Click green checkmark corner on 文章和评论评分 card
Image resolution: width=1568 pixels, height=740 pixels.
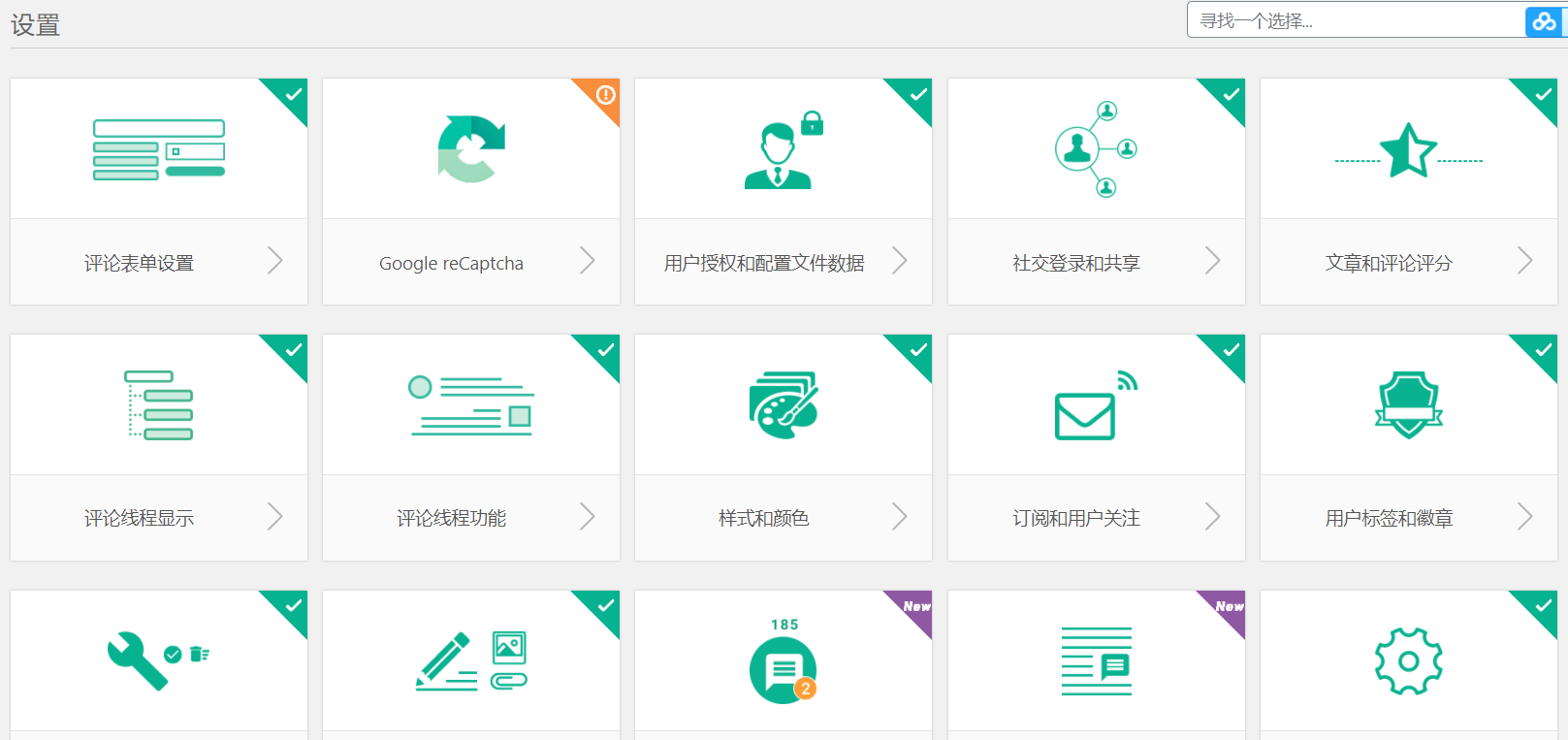(1541, 95)
